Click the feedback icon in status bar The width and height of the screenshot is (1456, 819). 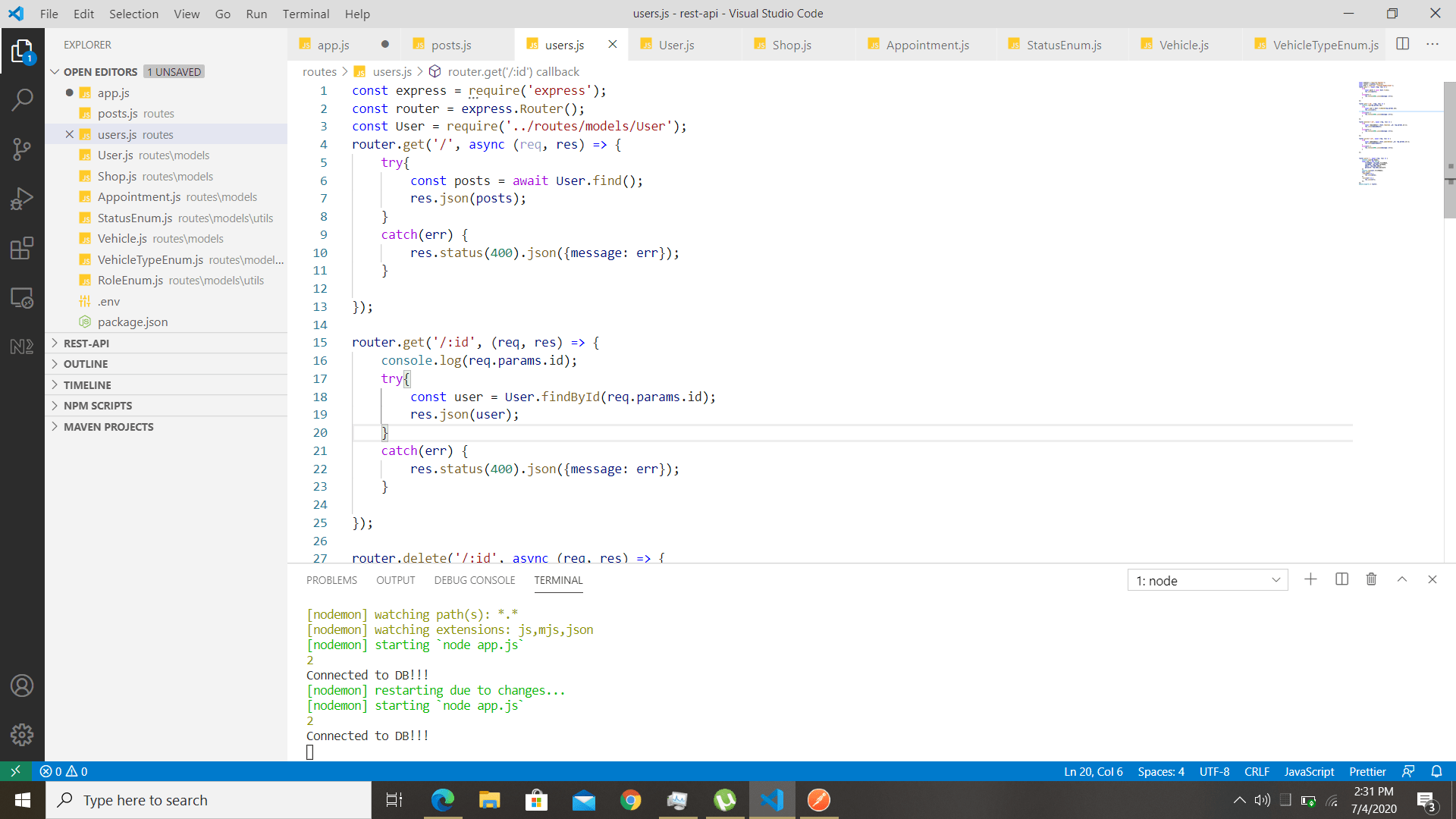[x=1408, y=771]
